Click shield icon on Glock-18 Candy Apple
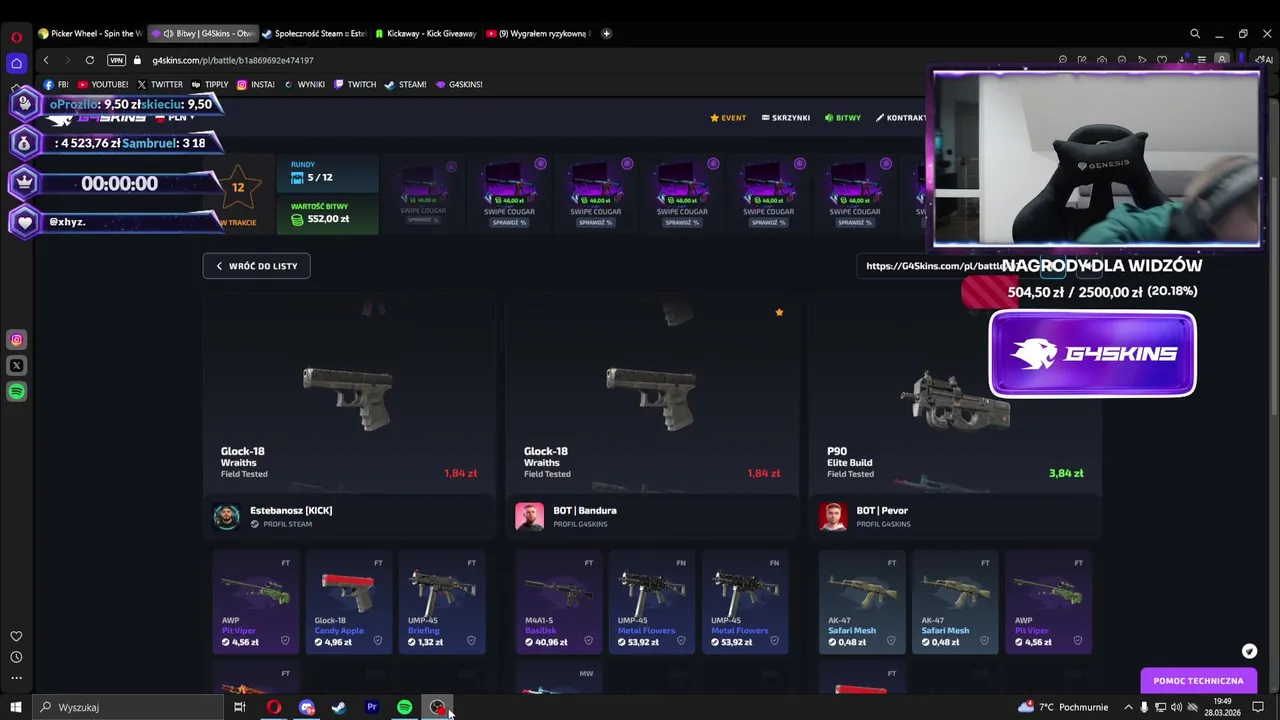 pyautogui.click(x=378, y=641)
